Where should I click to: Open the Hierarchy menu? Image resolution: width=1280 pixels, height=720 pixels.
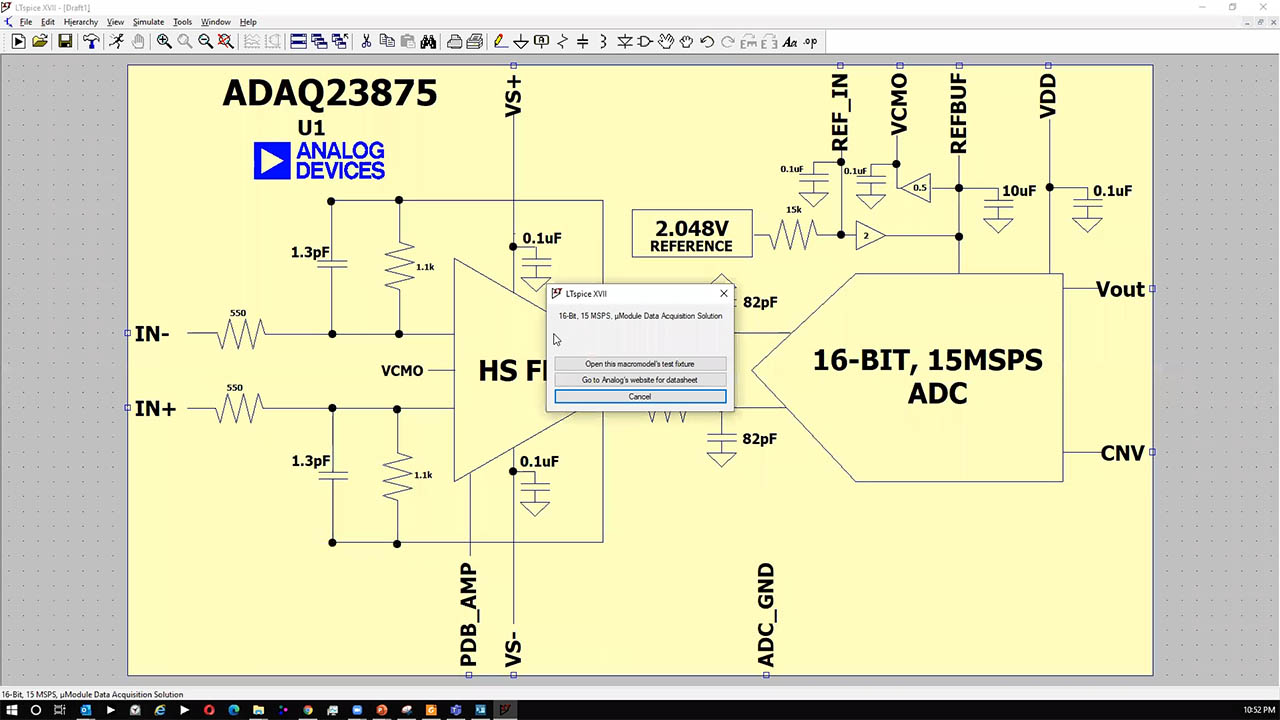(81, 21)
